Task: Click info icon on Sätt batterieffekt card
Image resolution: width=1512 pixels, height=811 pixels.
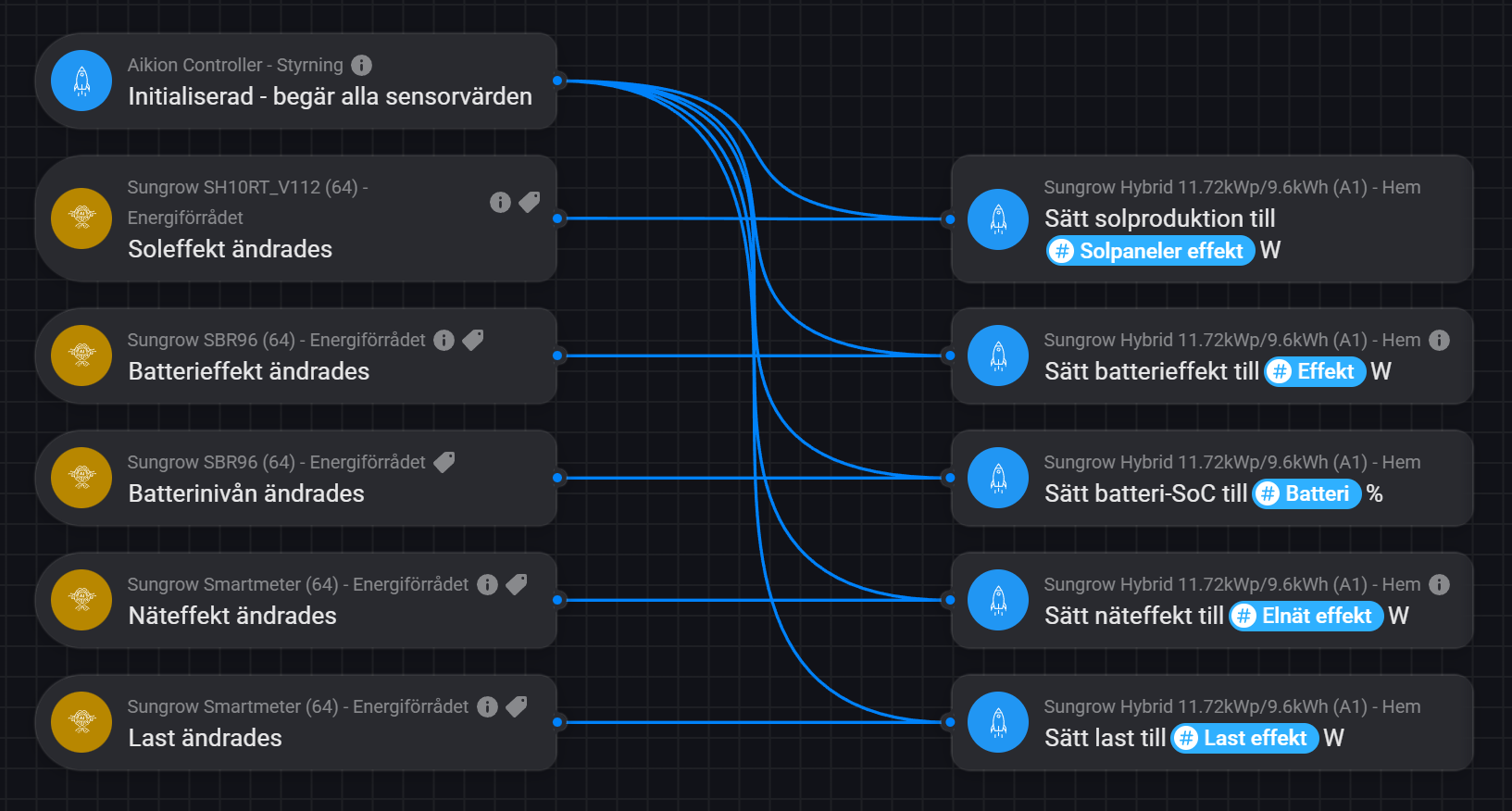Action: [1439, 340]
